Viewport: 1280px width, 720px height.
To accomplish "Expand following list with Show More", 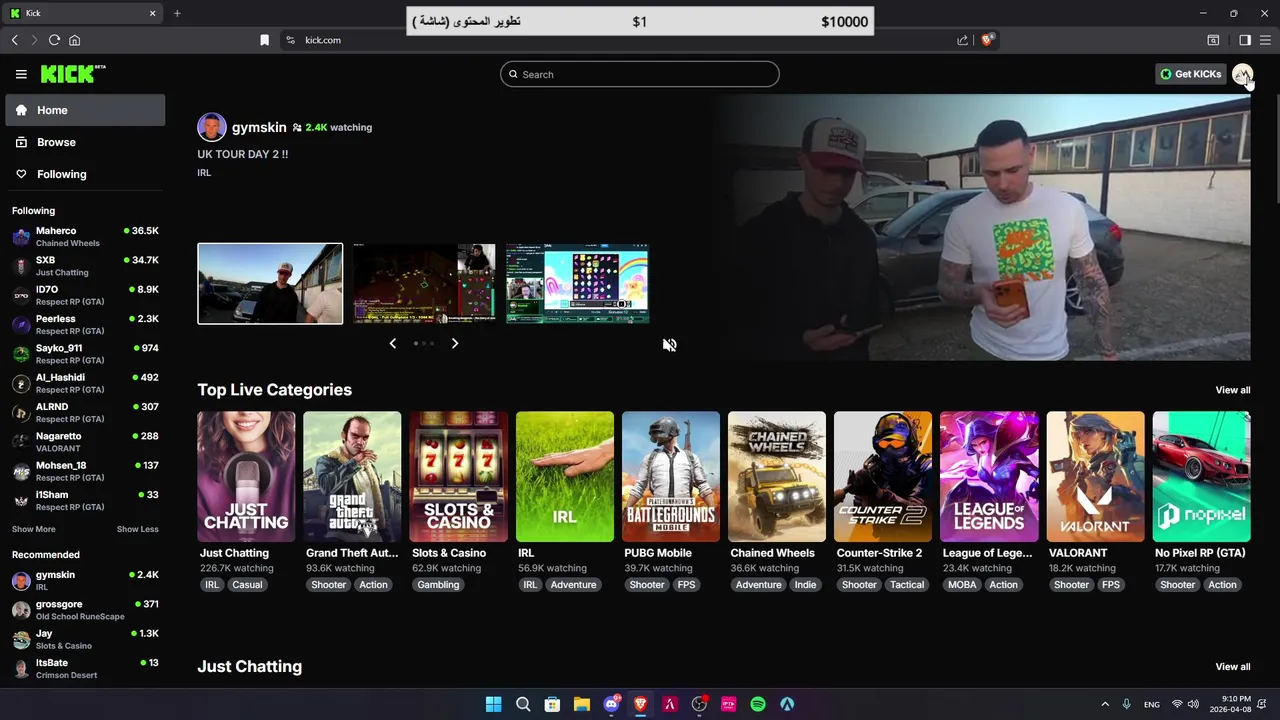I will [x=34, y=529].
